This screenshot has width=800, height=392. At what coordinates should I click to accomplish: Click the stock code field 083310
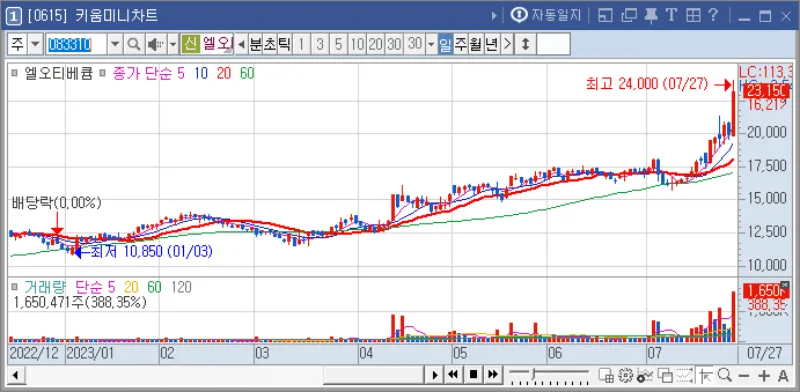76,44
